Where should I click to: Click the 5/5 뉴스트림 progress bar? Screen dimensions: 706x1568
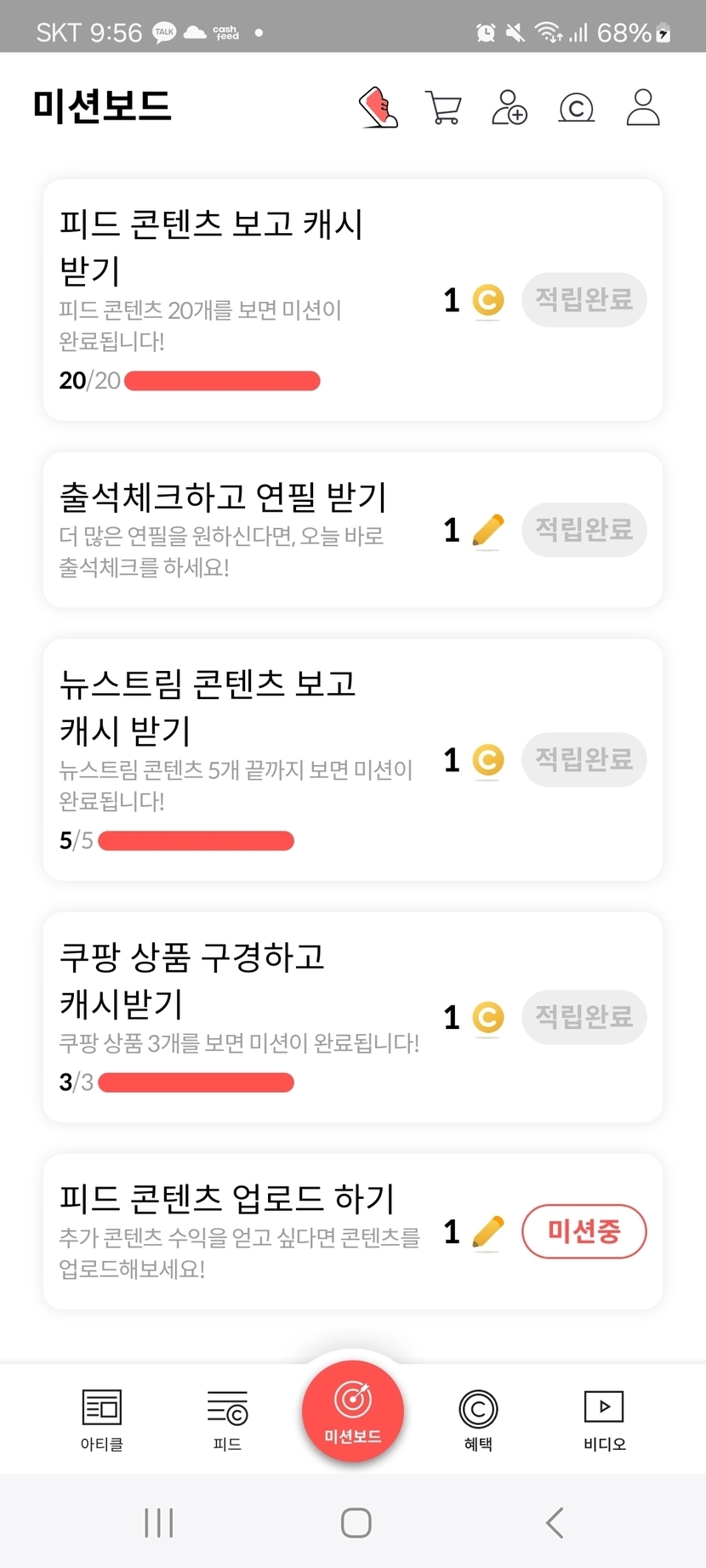tap(196, 841)
